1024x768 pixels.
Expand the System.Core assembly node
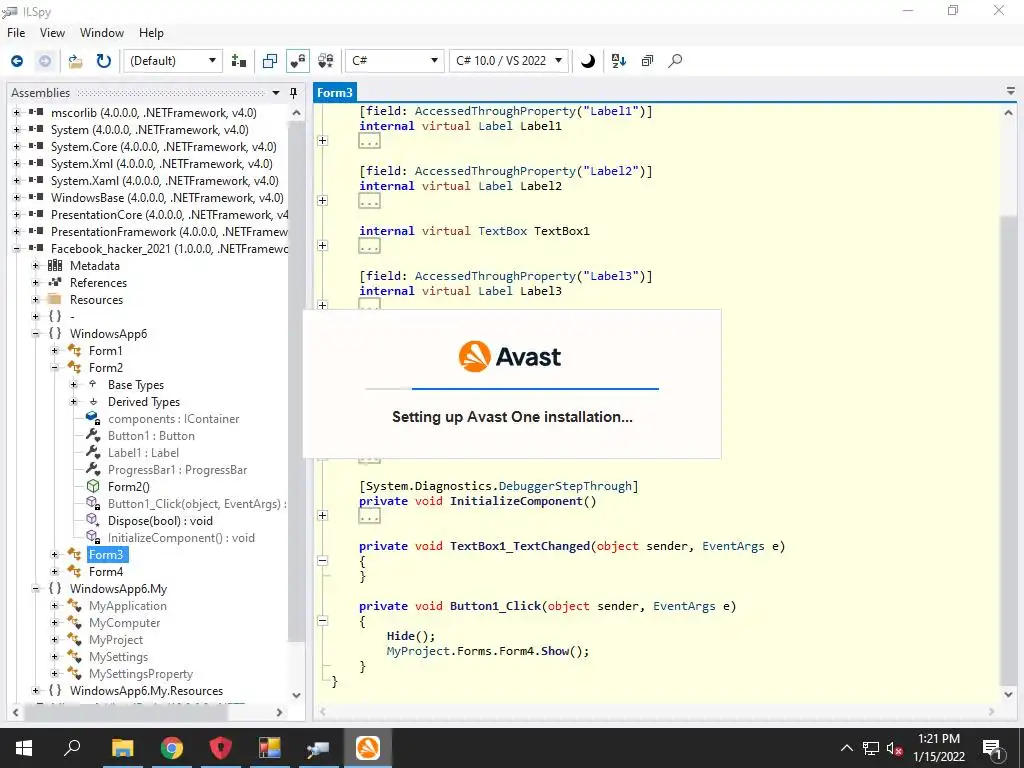pos(16,146)
